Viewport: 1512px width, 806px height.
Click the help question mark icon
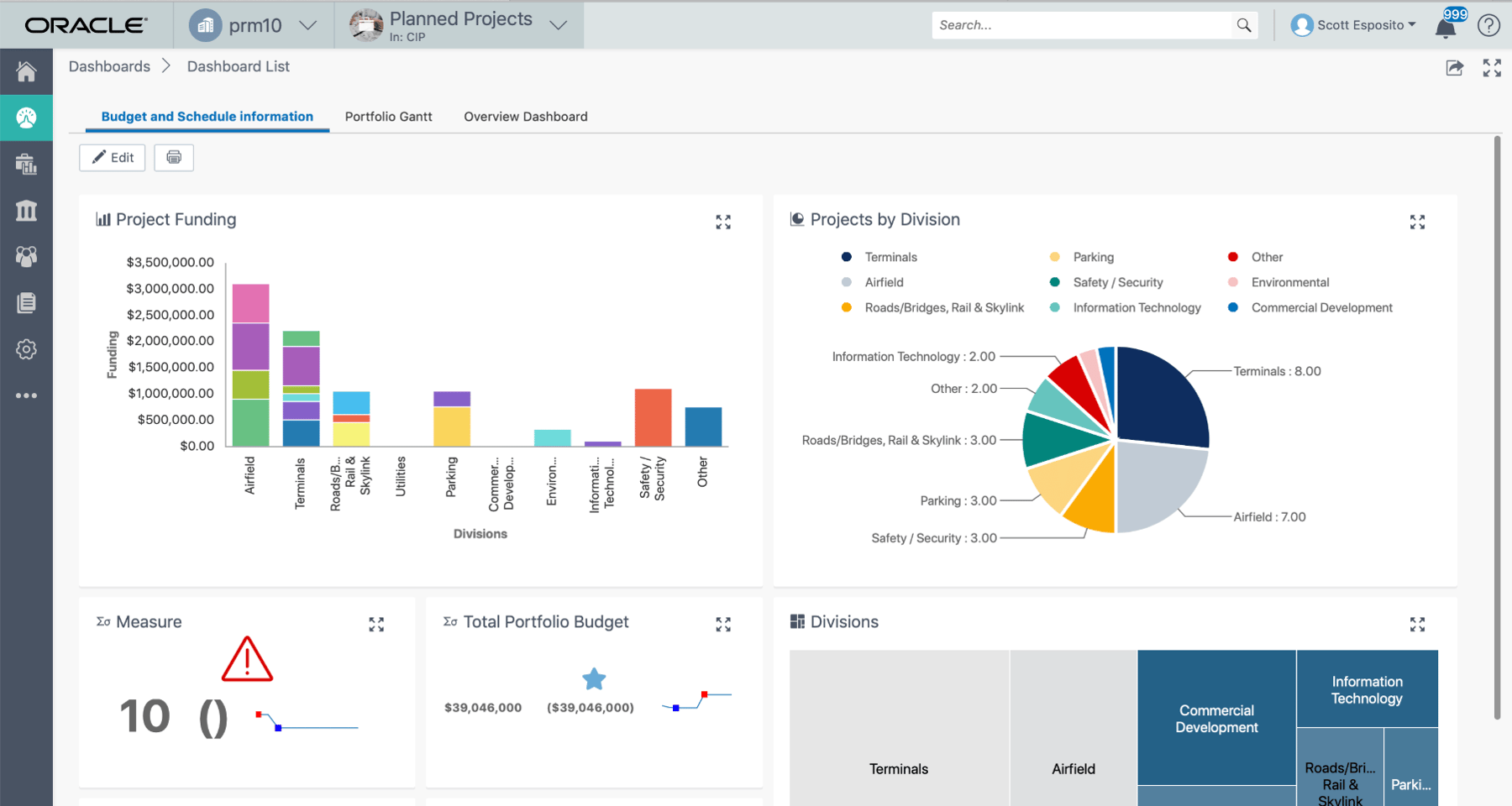(x=1488, y=25)
